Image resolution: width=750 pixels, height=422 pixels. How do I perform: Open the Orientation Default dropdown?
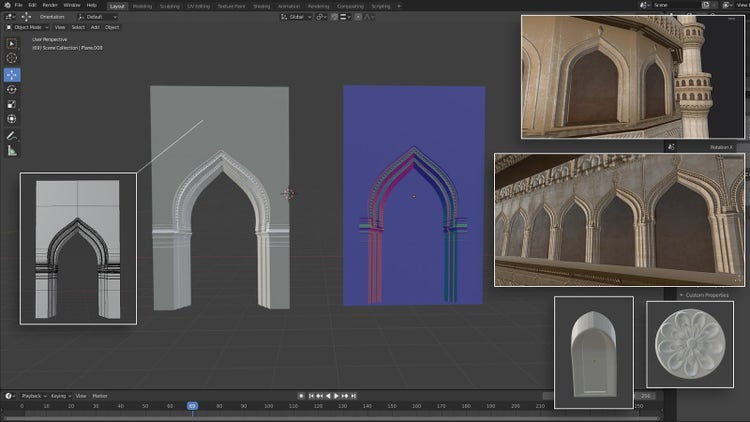point(99,17)
